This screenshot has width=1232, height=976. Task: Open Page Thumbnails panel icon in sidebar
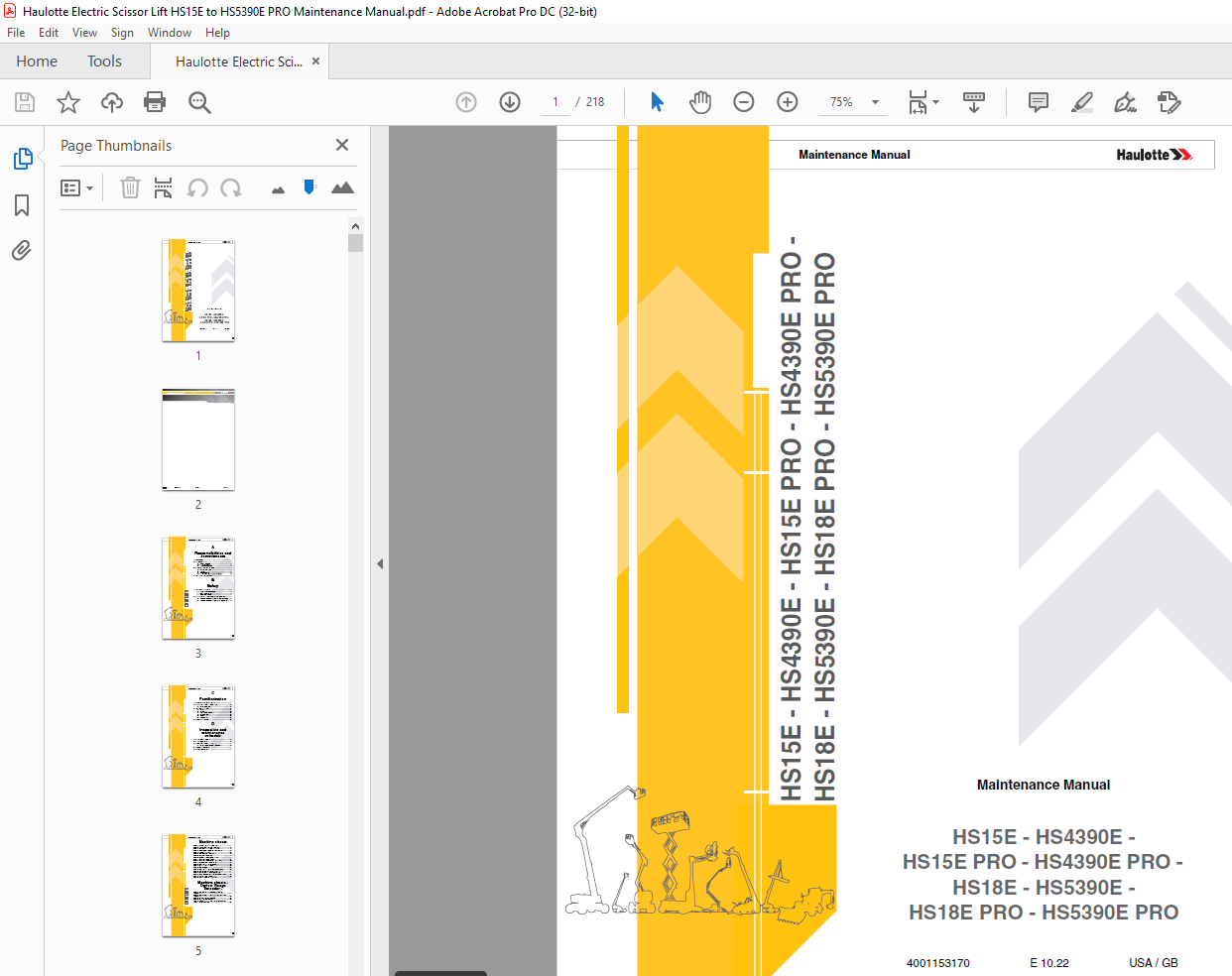pyautogui.click(x=22, y=159)
